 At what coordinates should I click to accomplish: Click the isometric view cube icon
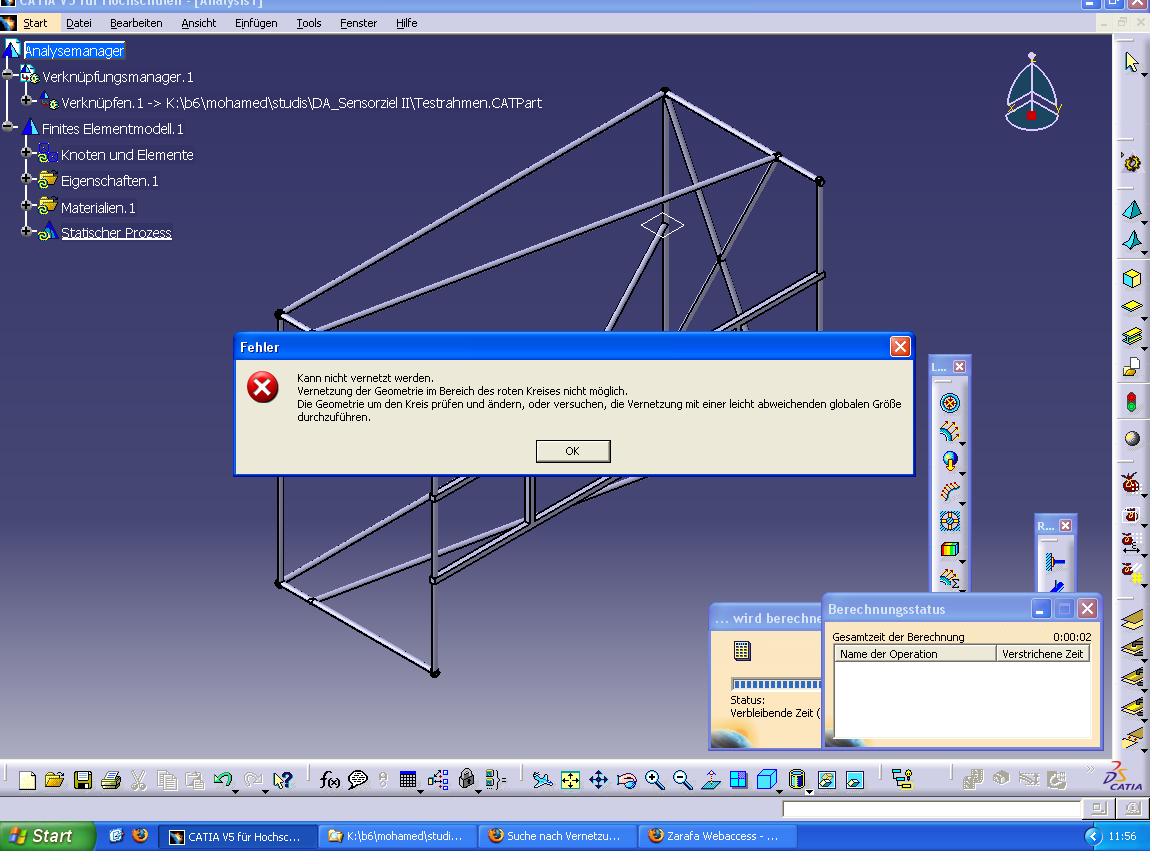pyautogui.click(x=766, y=779)
